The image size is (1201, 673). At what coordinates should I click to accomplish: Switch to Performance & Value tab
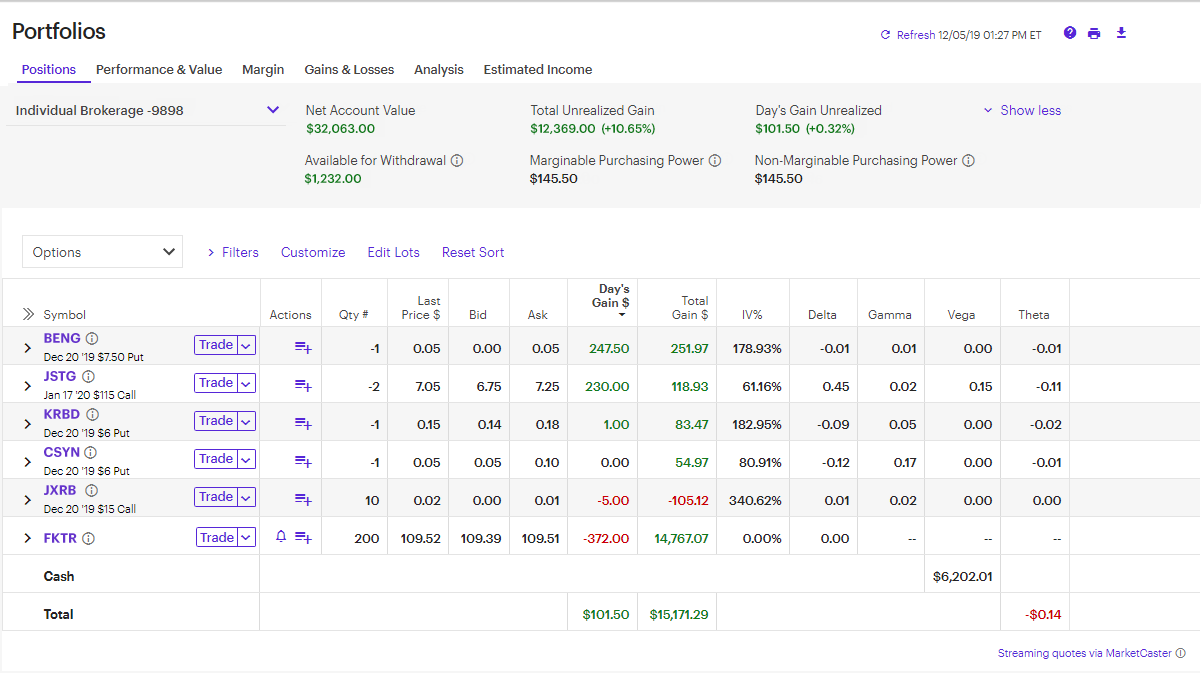[x=159, y=70]
